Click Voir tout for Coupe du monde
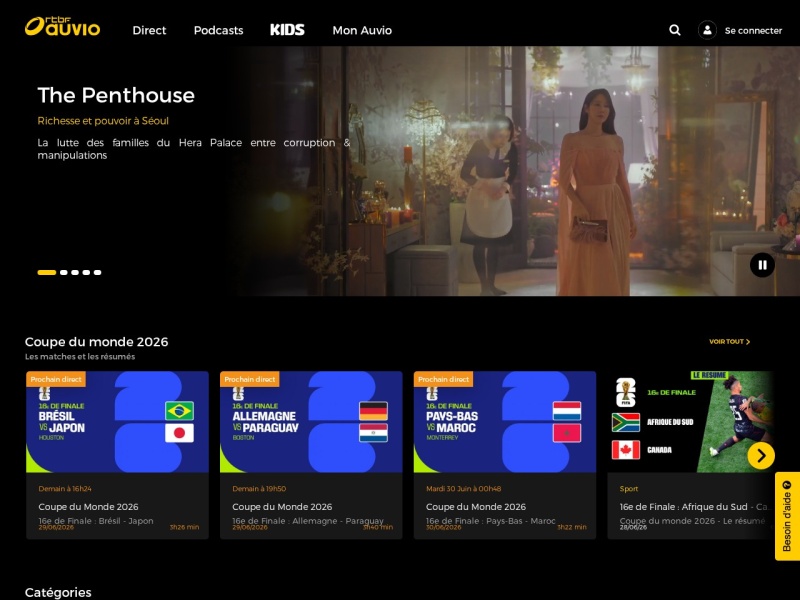This screenshot has height=600, width=800. (x=730, y=341)
